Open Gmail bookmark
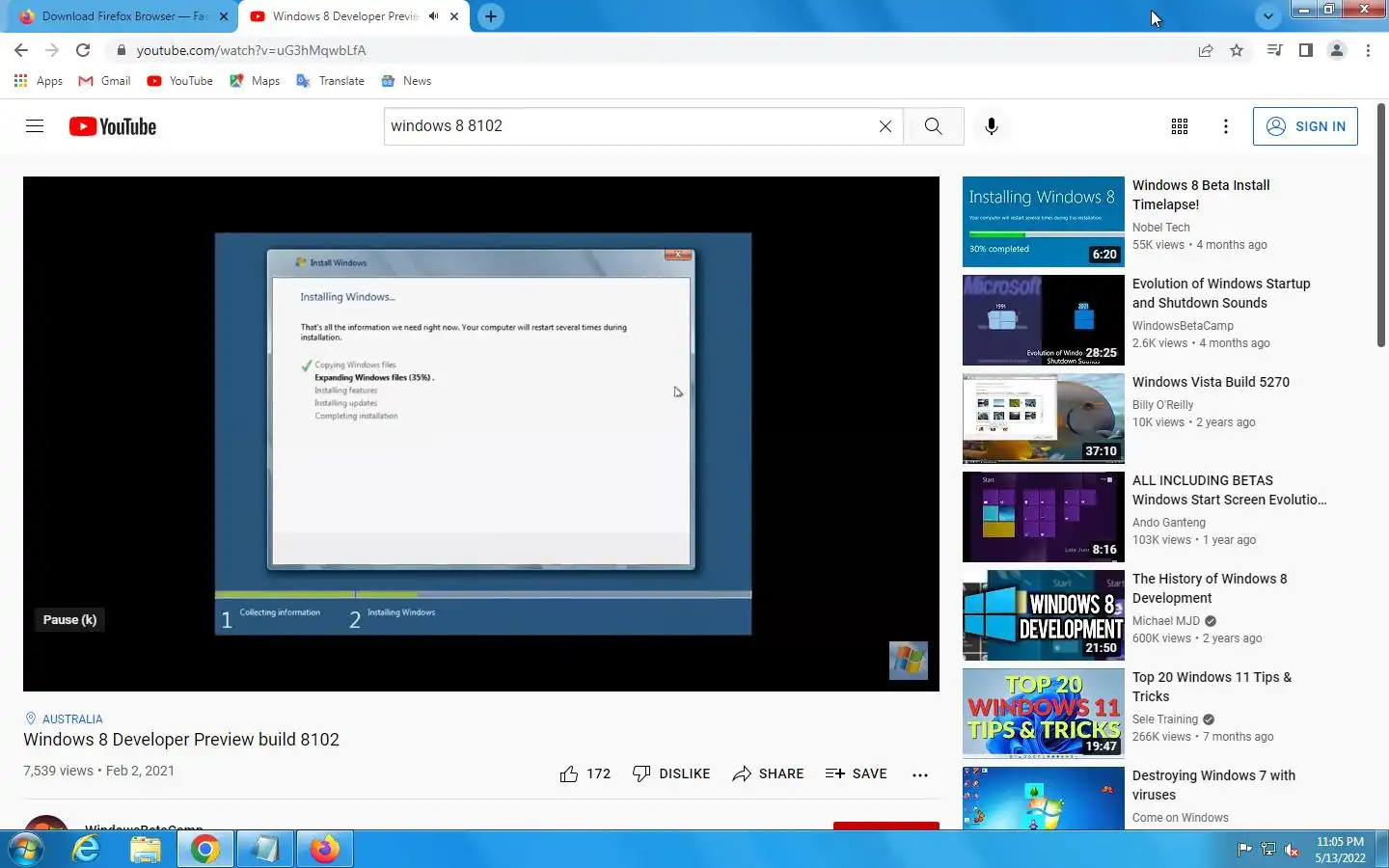This screenshot has width=1389, height=868. coord(104,81)
